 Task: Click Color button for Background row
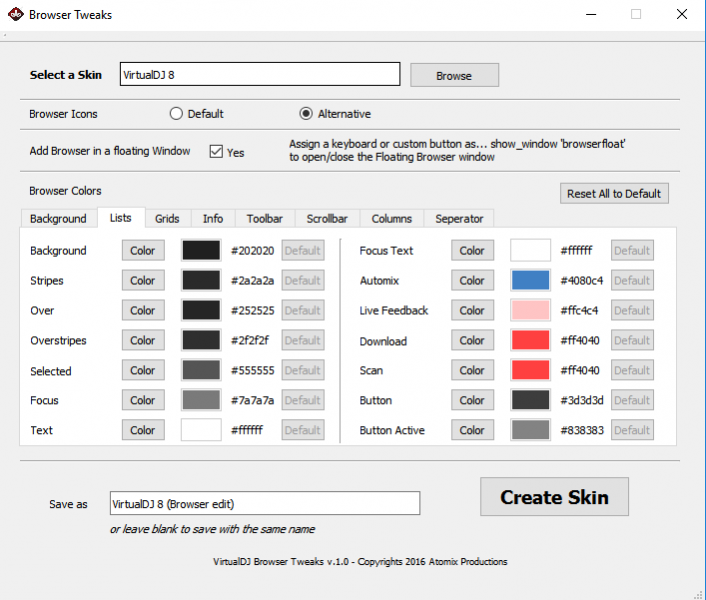pos(143,250)
